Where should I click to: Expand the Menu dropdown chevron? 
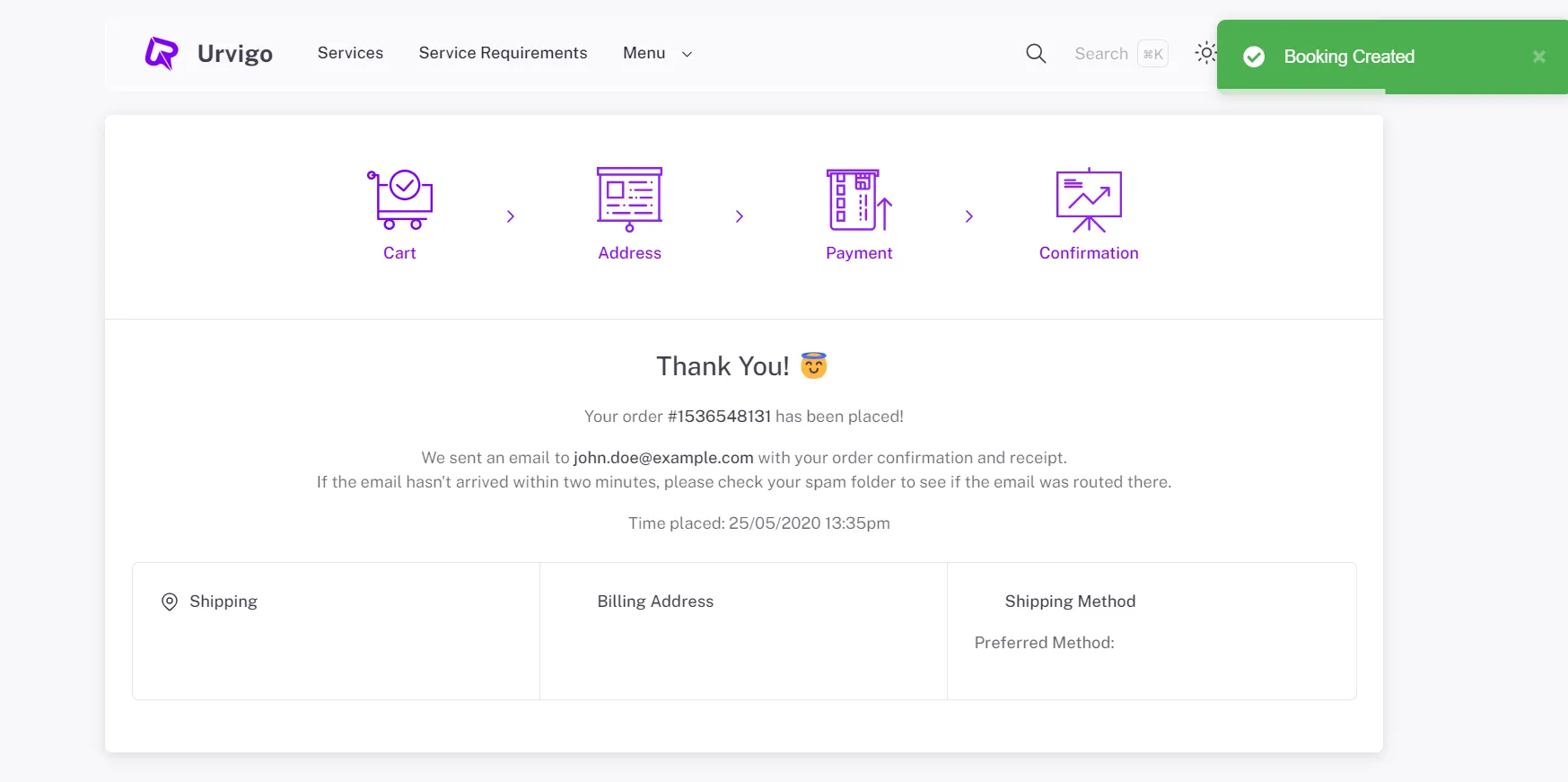[688, 55]
